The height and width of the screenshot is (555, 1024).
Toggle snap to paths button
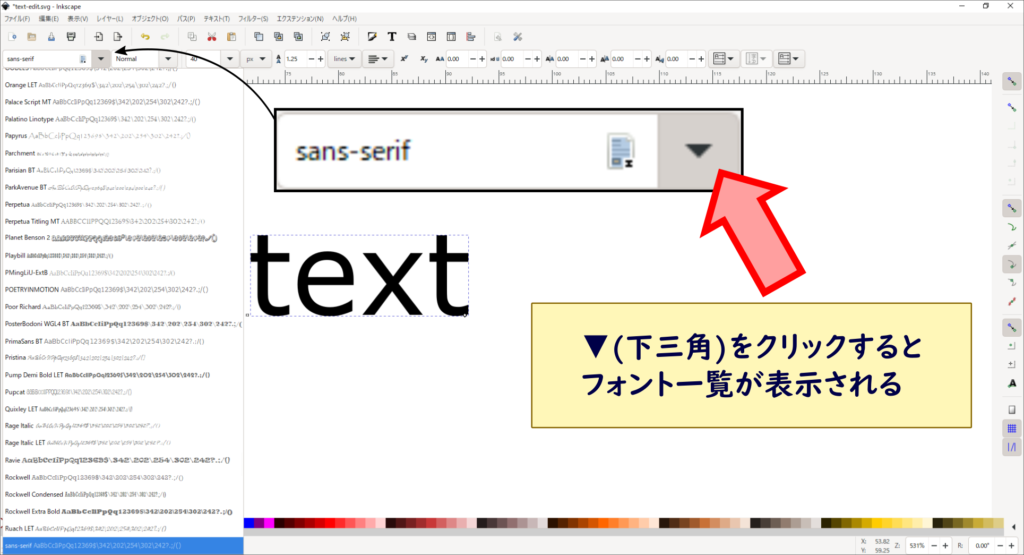(1012, 227)
